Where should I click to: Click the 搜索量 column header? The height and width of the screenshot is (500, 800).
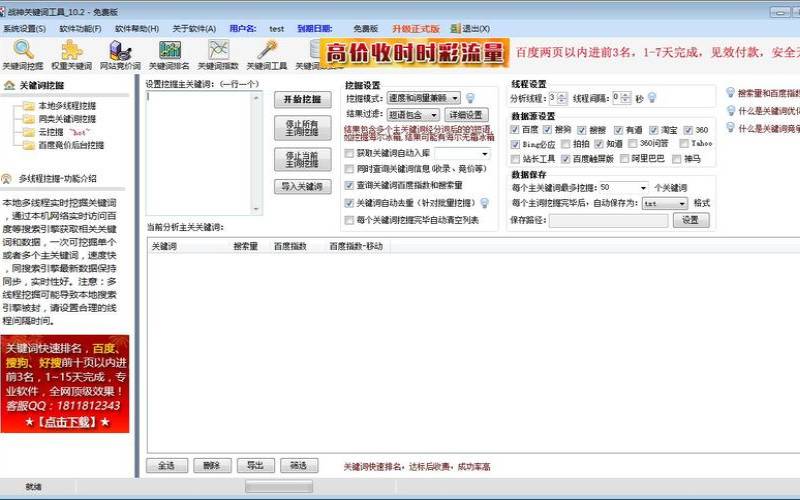(x=245, y=246)
